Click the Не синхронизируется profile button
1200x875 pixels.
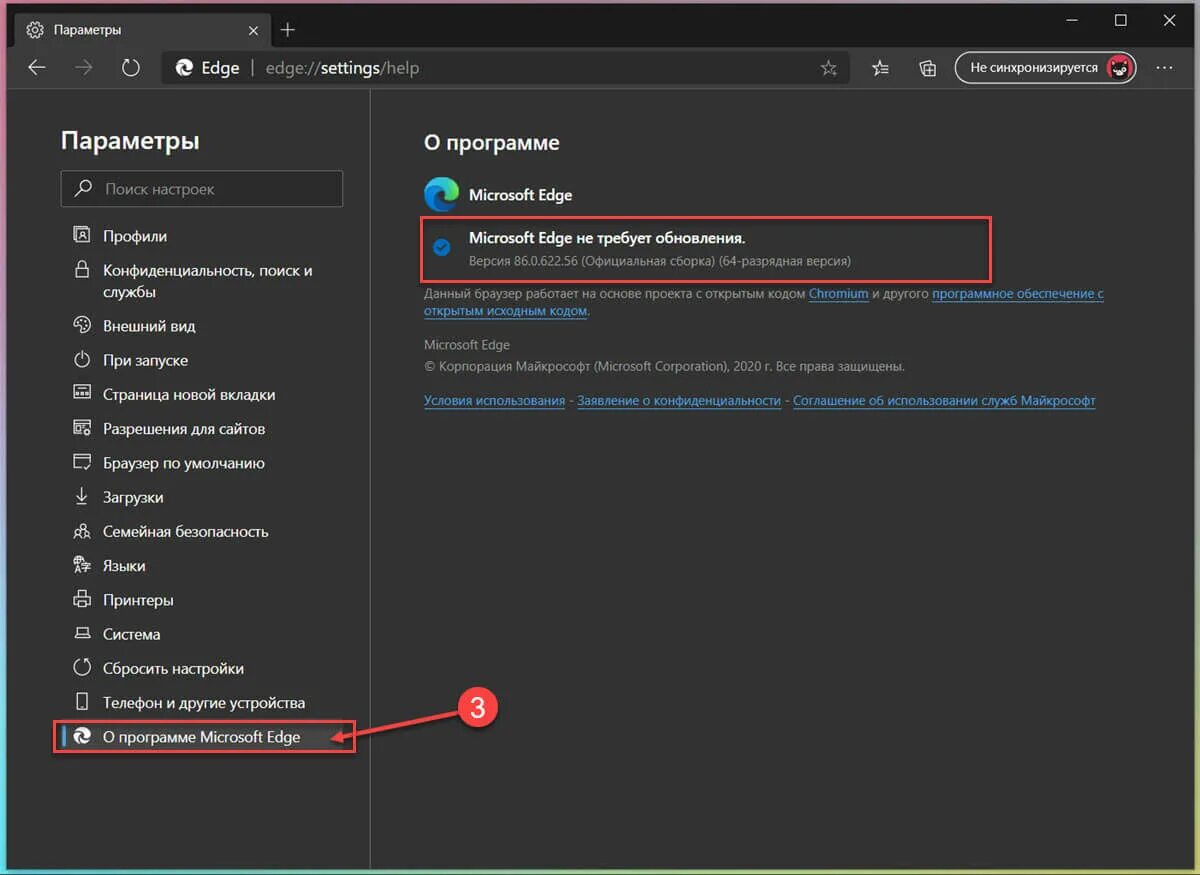pyautogui.click(x=1045, y=68)
